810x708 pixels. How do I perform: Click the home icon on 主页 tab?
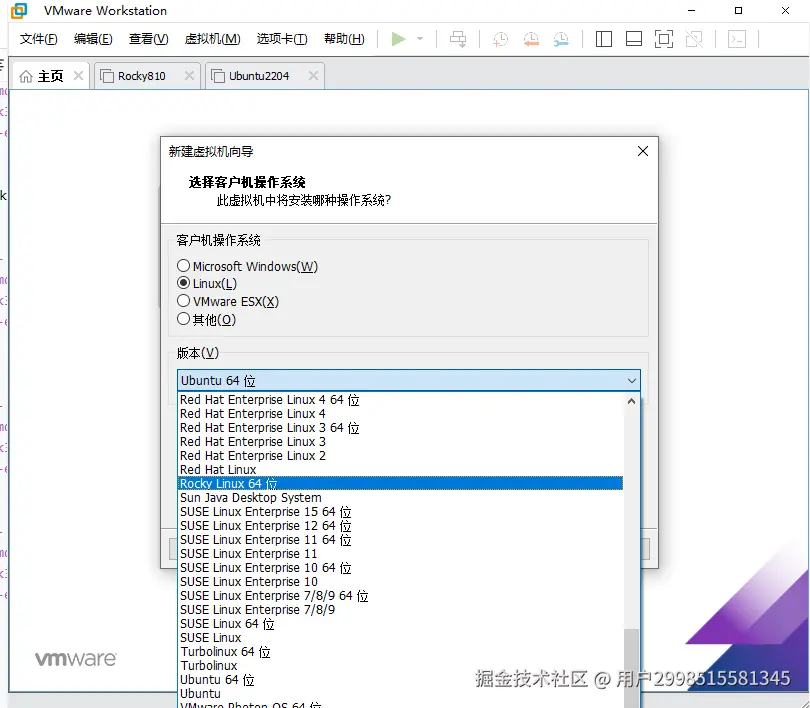click(x=26, y=76)
